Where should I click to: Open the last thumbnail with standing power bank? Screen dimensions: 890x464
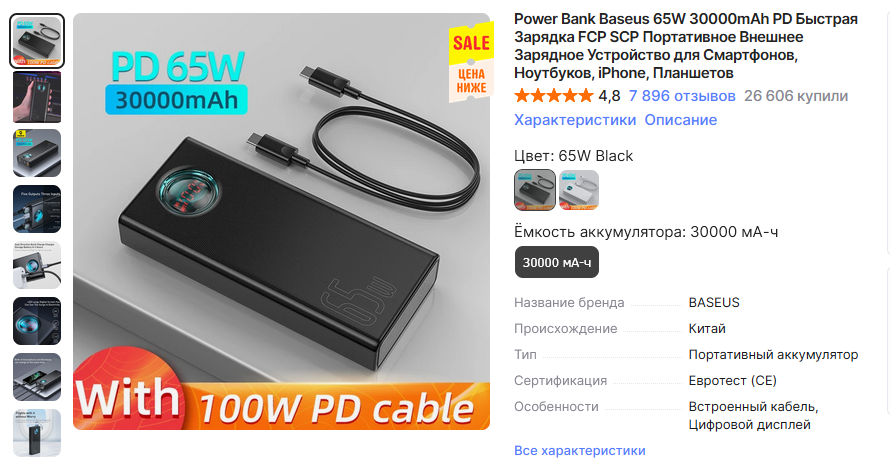tap(37, 433)
